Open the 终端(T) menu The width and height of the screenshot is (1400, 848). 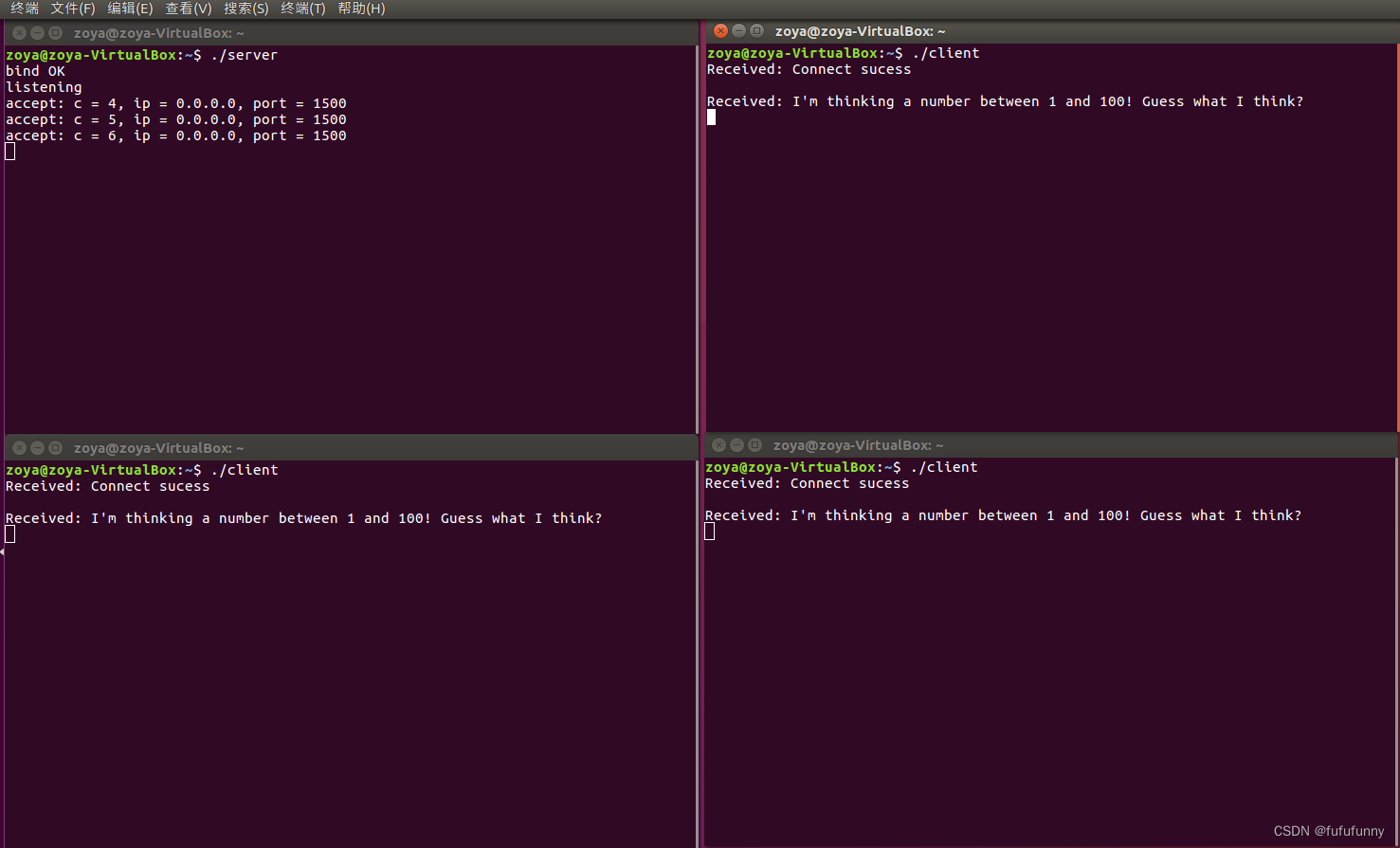point(303,9)
